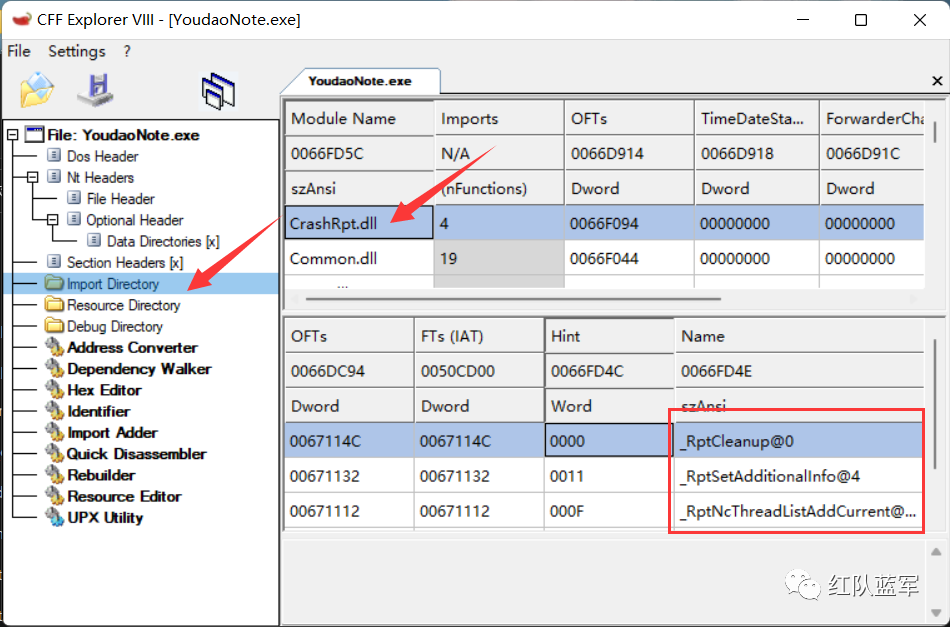
Task: Click the cascading windows toolbar icon
Action: 218,91
